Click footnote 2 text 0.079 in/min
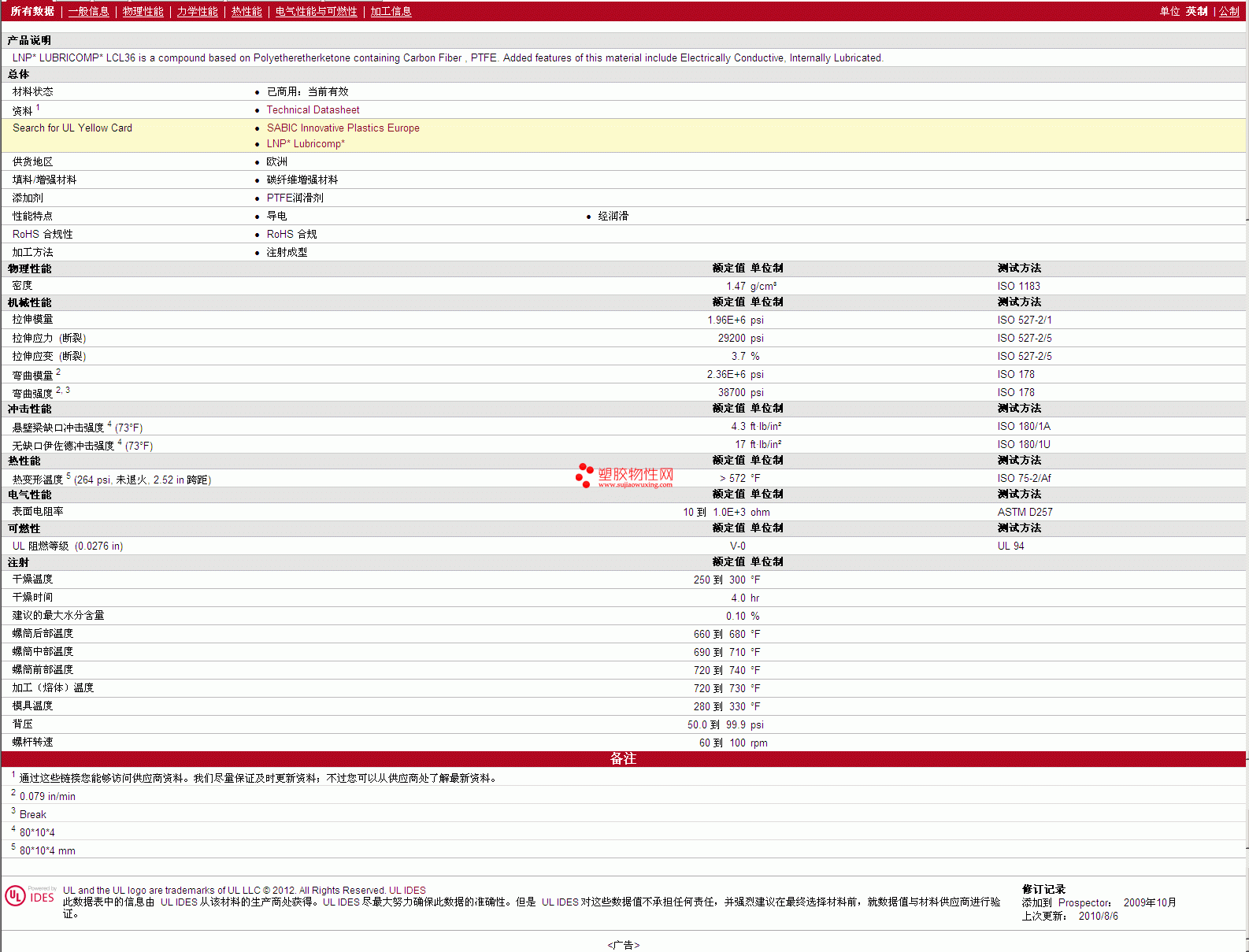This screenshot has width=1249, height=952. click(x=47, y=796)
